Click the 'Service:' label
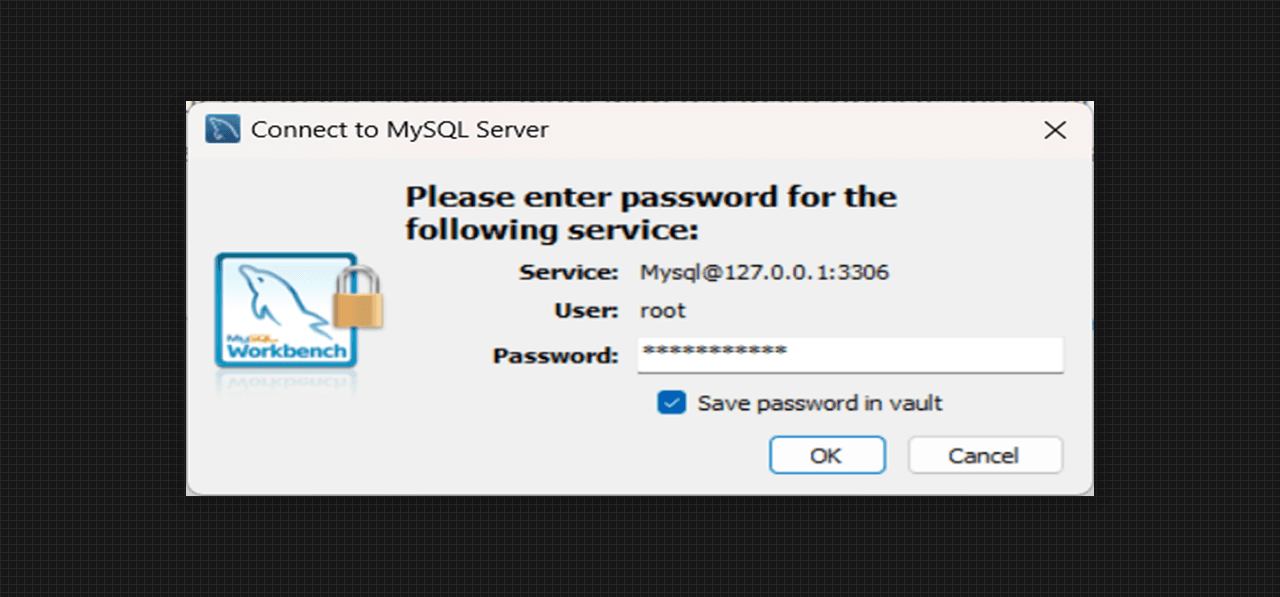This screenshot has height=597, width=1280. click(x=569, y=272)
